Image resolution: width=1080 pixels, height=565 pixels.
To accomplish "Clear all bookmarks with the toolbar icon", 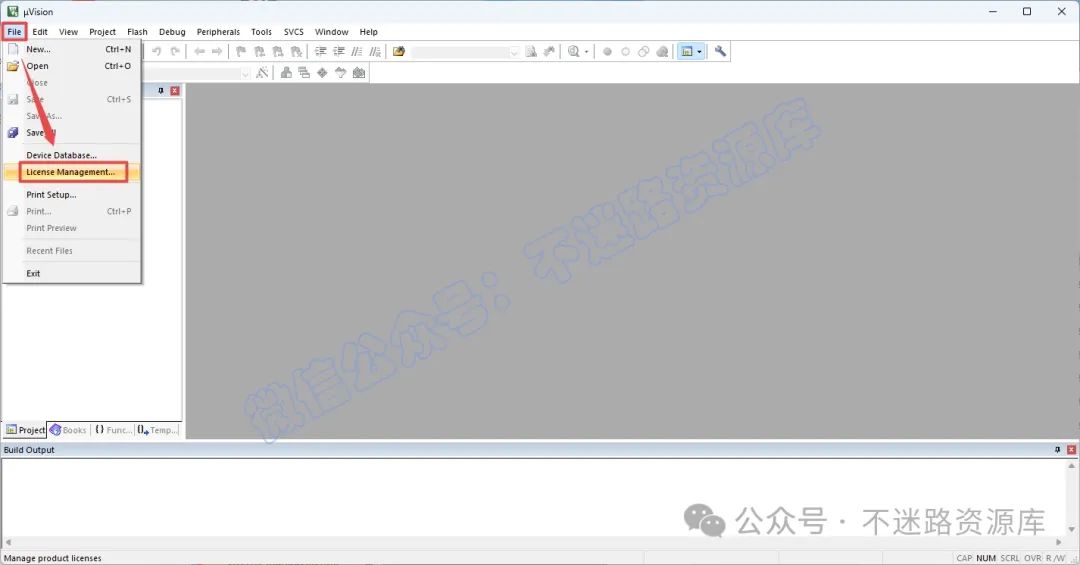I will pyautogui.click(x=296, y=52).
